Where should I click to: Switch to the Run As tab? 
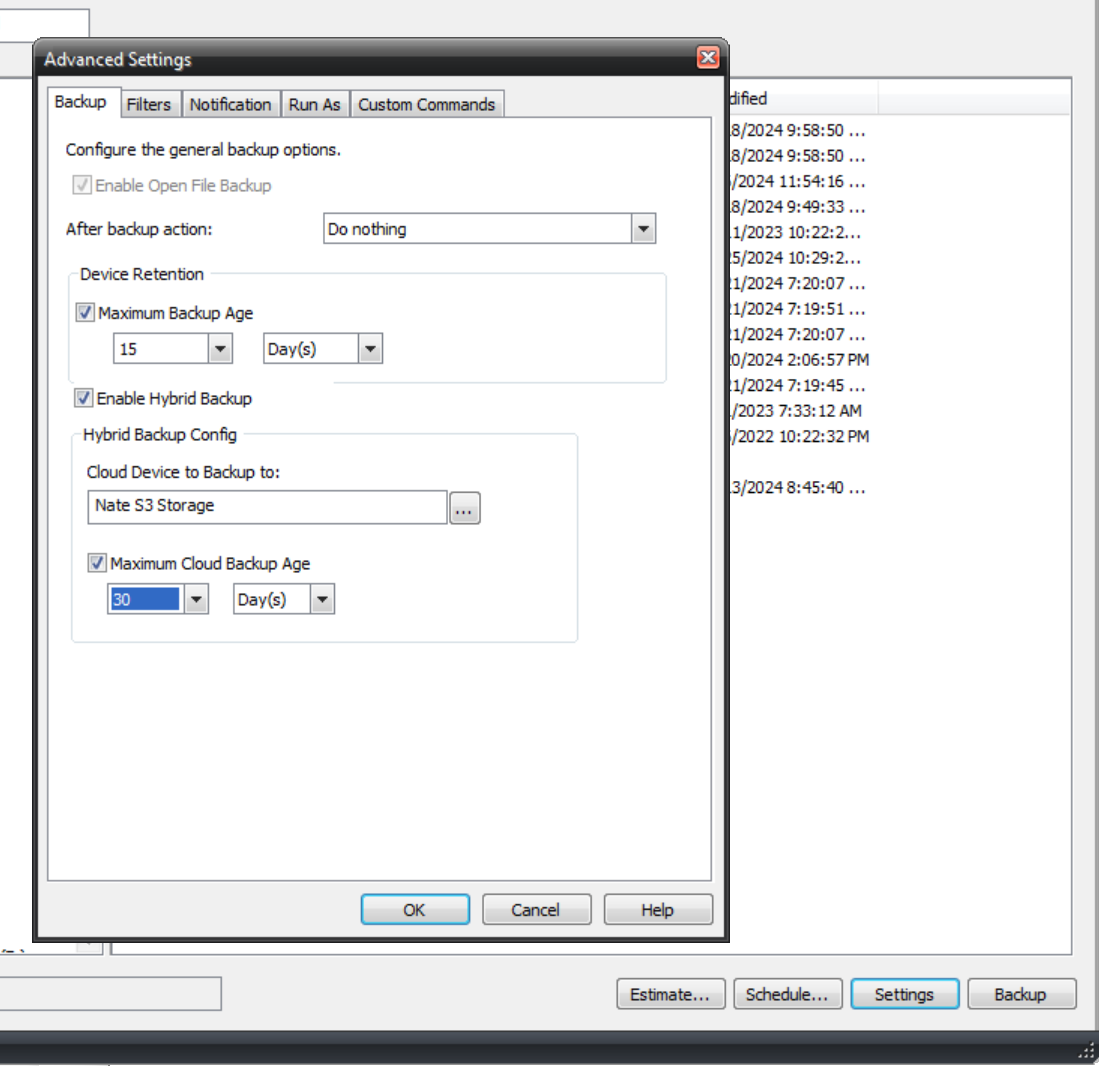click(x=315, y=103)
